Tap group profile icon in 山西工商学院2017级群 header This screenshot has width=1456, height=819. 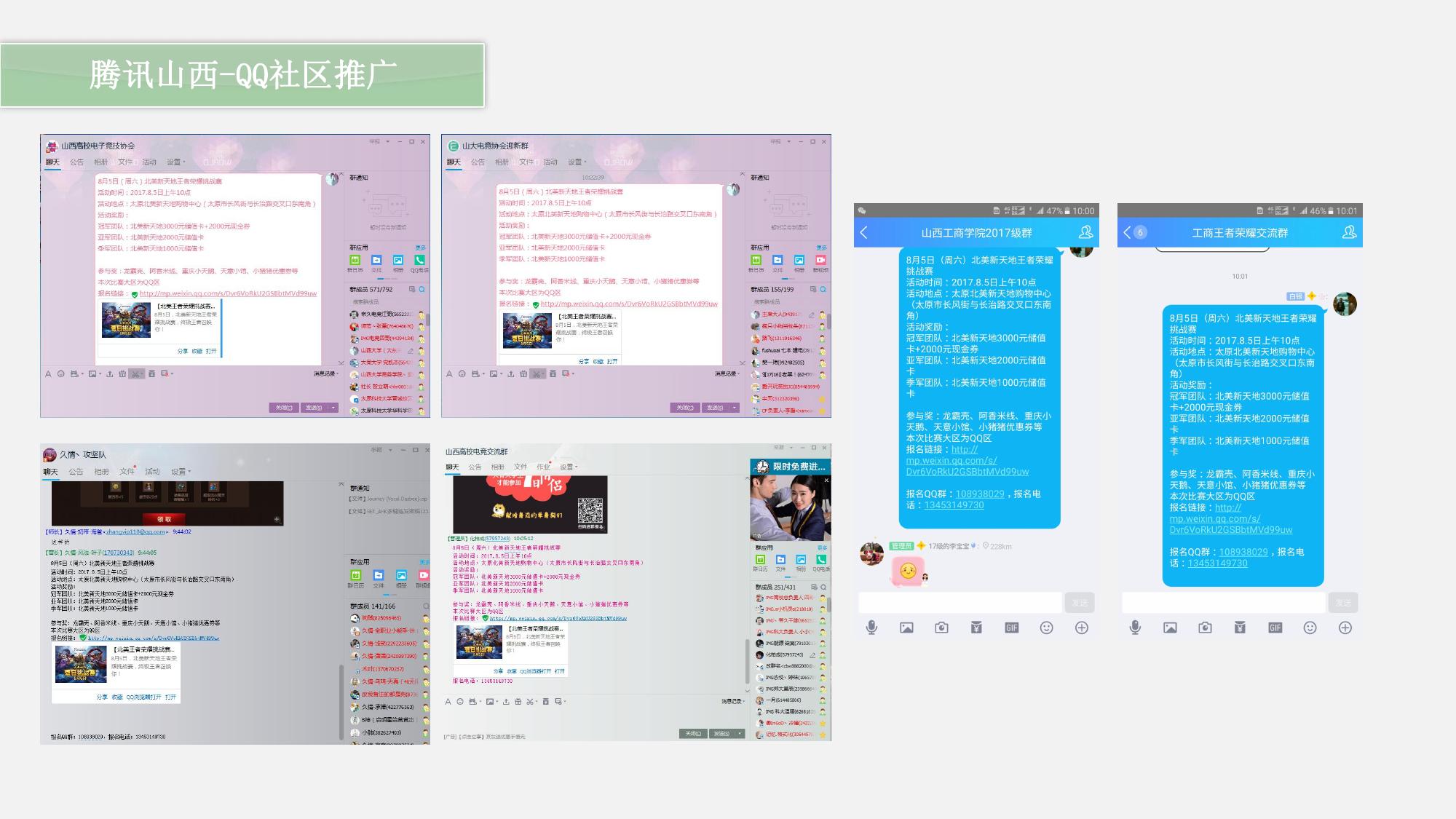coord(1085,232)
